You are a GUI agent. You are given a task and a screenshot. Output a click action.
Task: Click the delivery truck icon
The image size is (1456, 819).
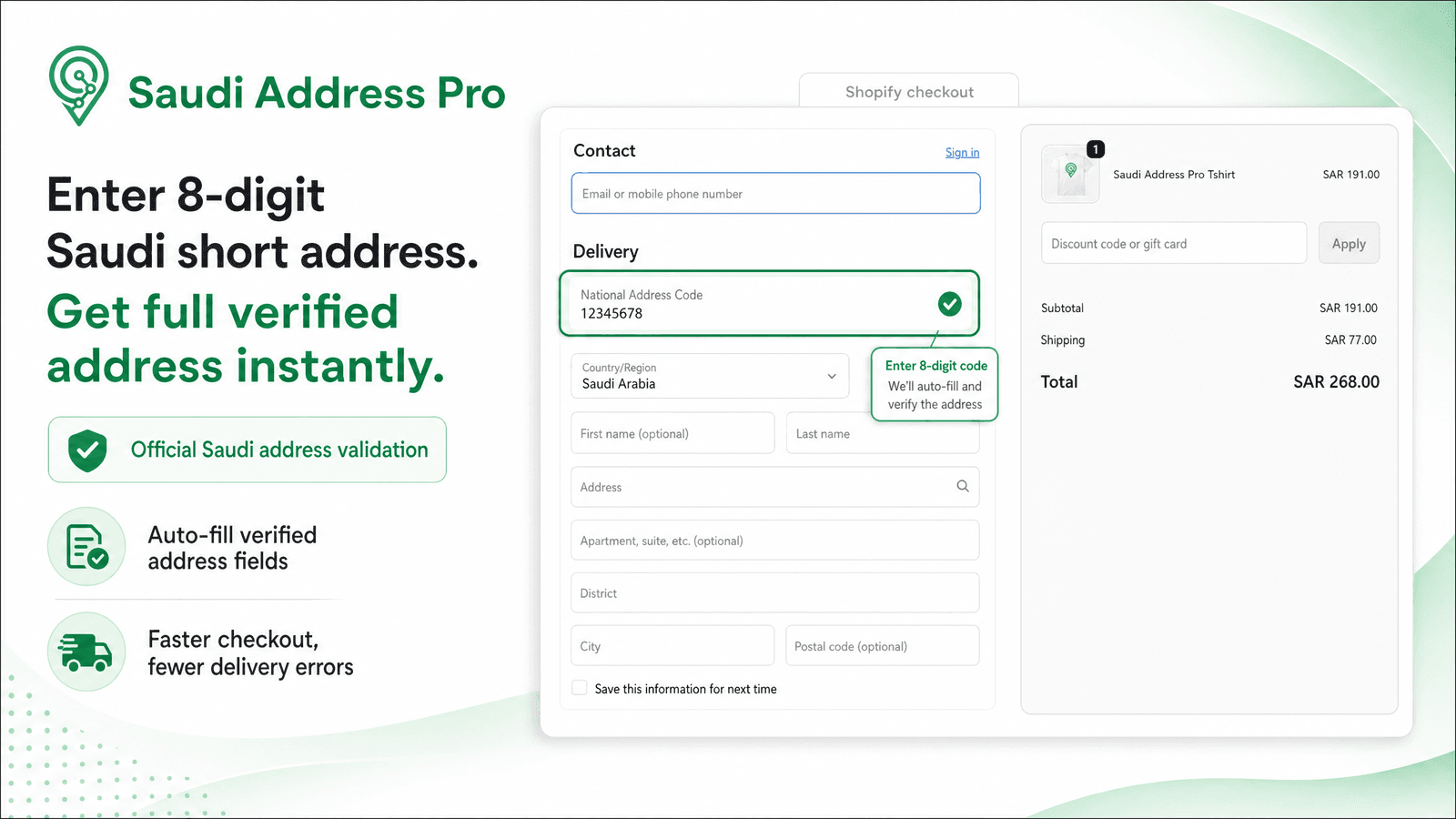tap(86, 652)
